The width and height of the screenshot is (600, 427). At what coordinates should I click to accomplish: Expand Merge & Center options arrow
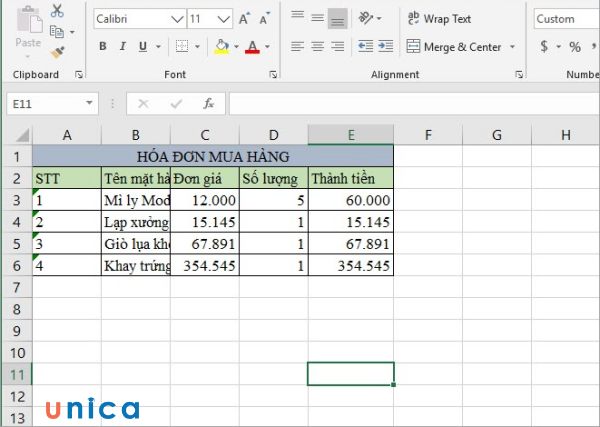[512, 47]
